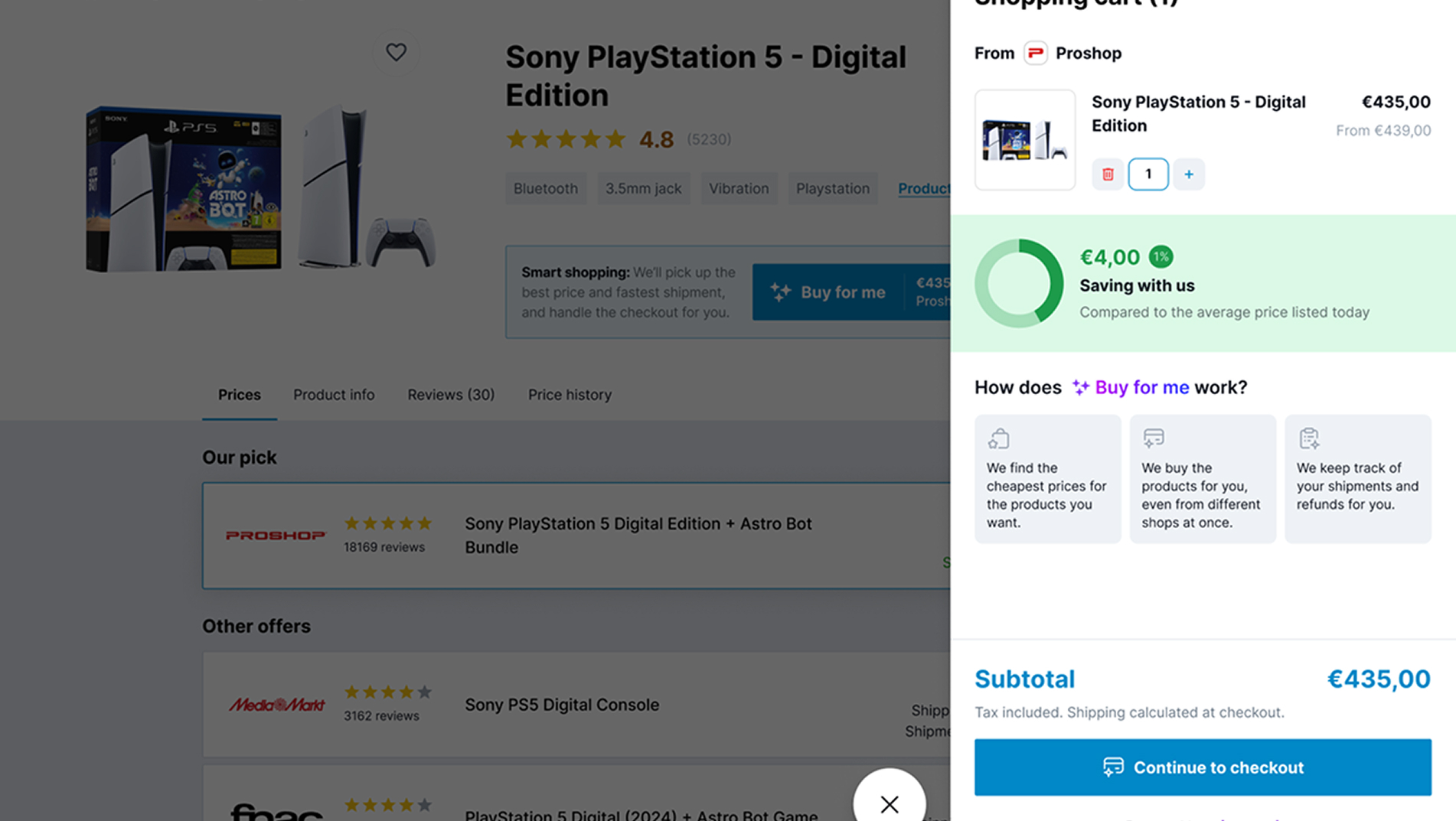This screenshot has height=821, width=1456.
Task: Click the green 1% savings badge
Action: (1161, 257)
